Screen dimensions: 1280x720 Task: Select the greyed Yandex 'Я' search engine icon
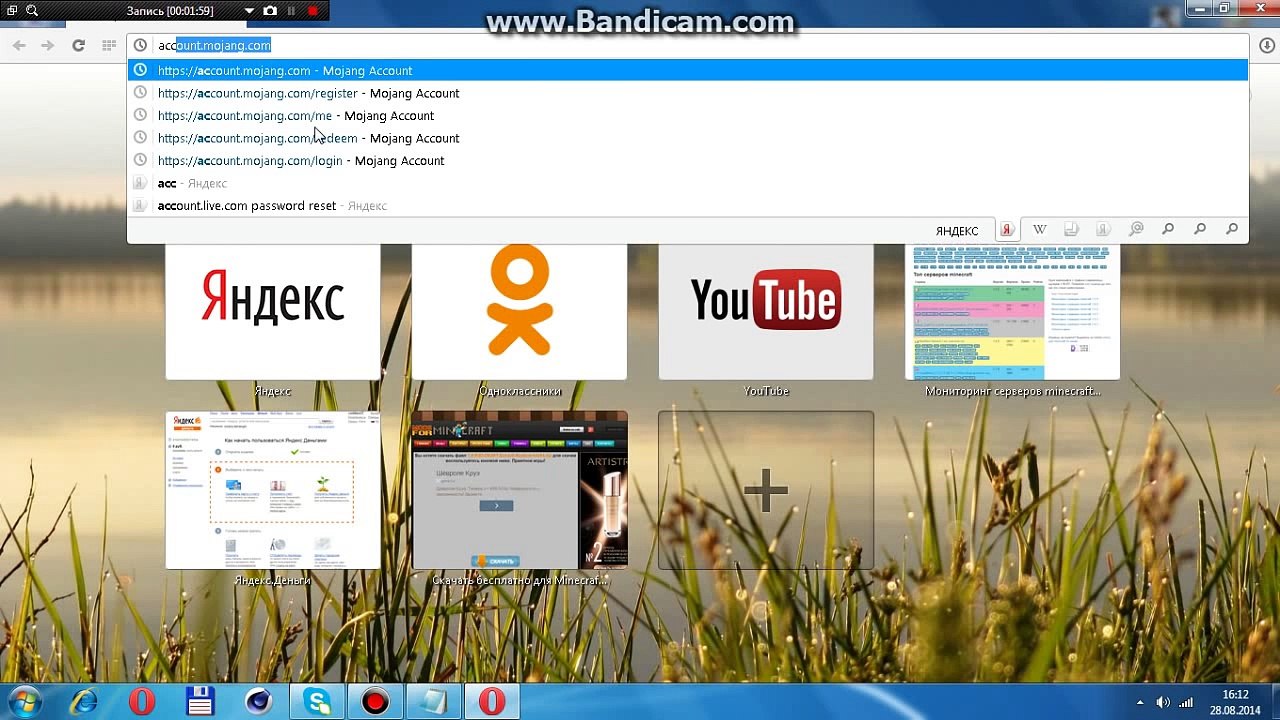point(1103,230)
